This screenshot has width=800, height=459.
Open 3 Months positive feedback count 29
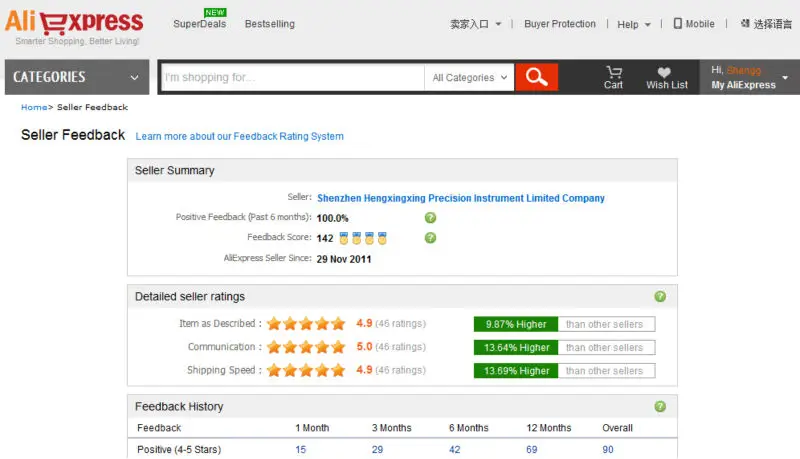click(x=377, y=449)
